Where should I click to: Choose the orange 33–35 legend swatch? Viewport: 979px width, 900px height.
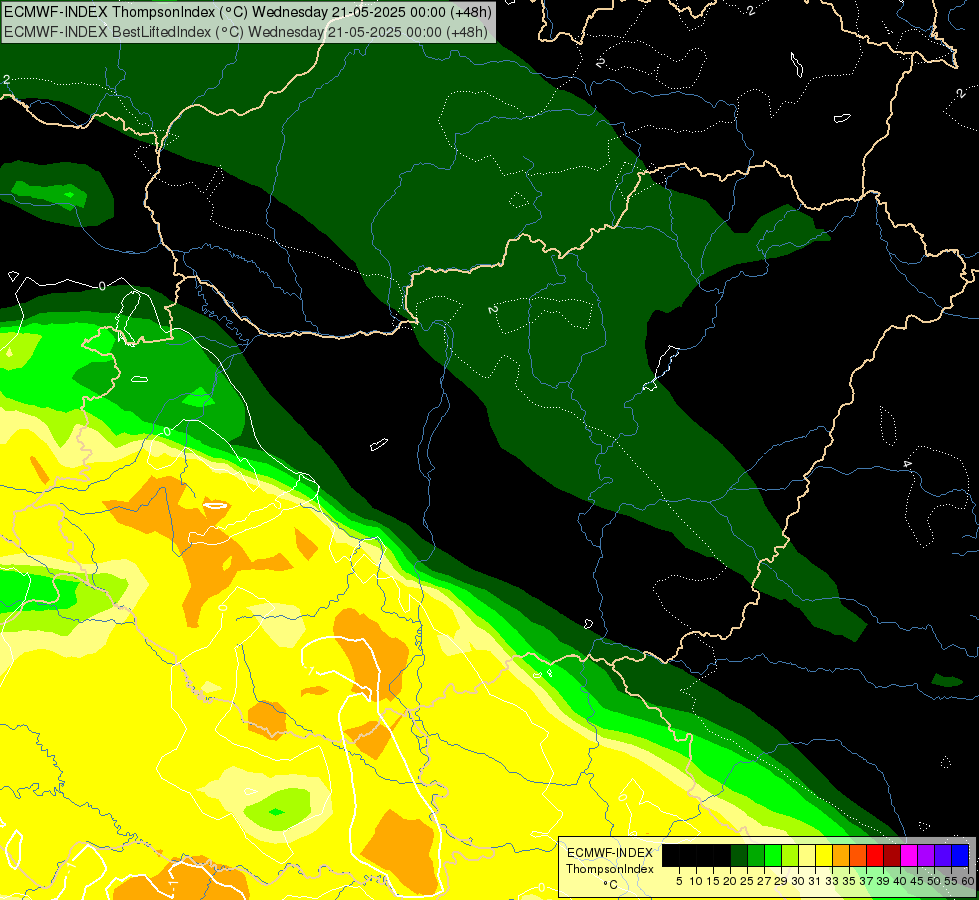(841, 855)
